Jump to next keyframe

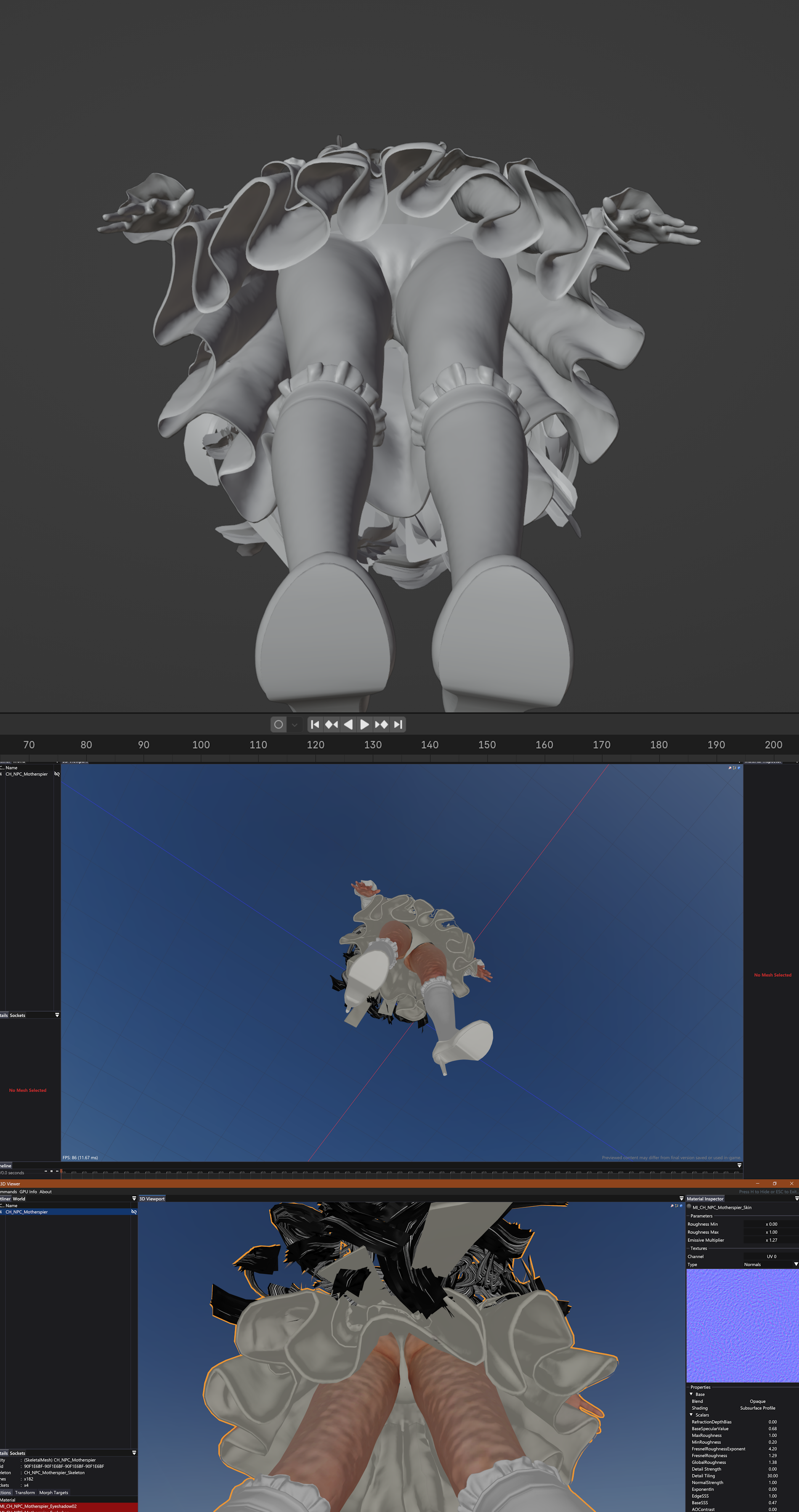click(x=382, y=724)
